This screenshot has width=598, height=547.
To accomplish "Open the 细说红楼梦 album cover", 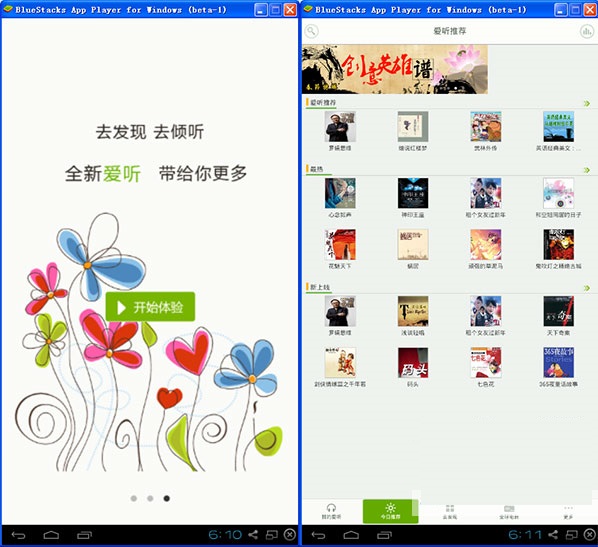I will [413, 127].
